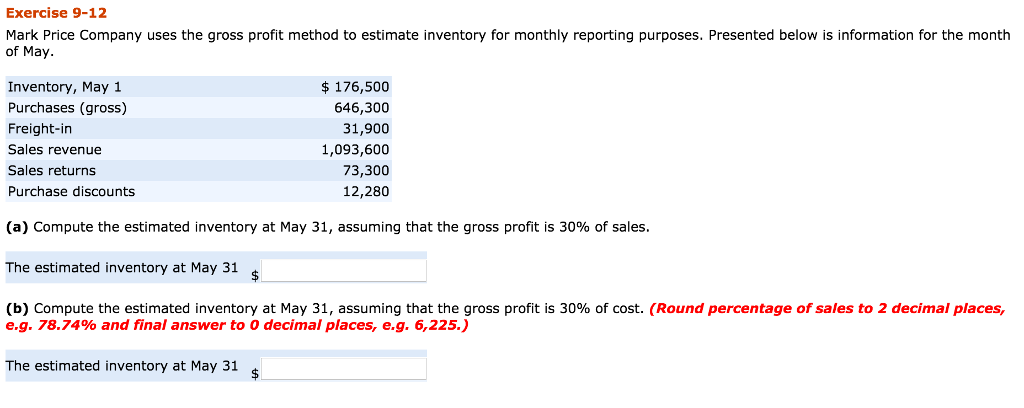The image size is (1024, 408).
Task: Click the (a) question text about 30% of sales
Action: pos(328,227)
